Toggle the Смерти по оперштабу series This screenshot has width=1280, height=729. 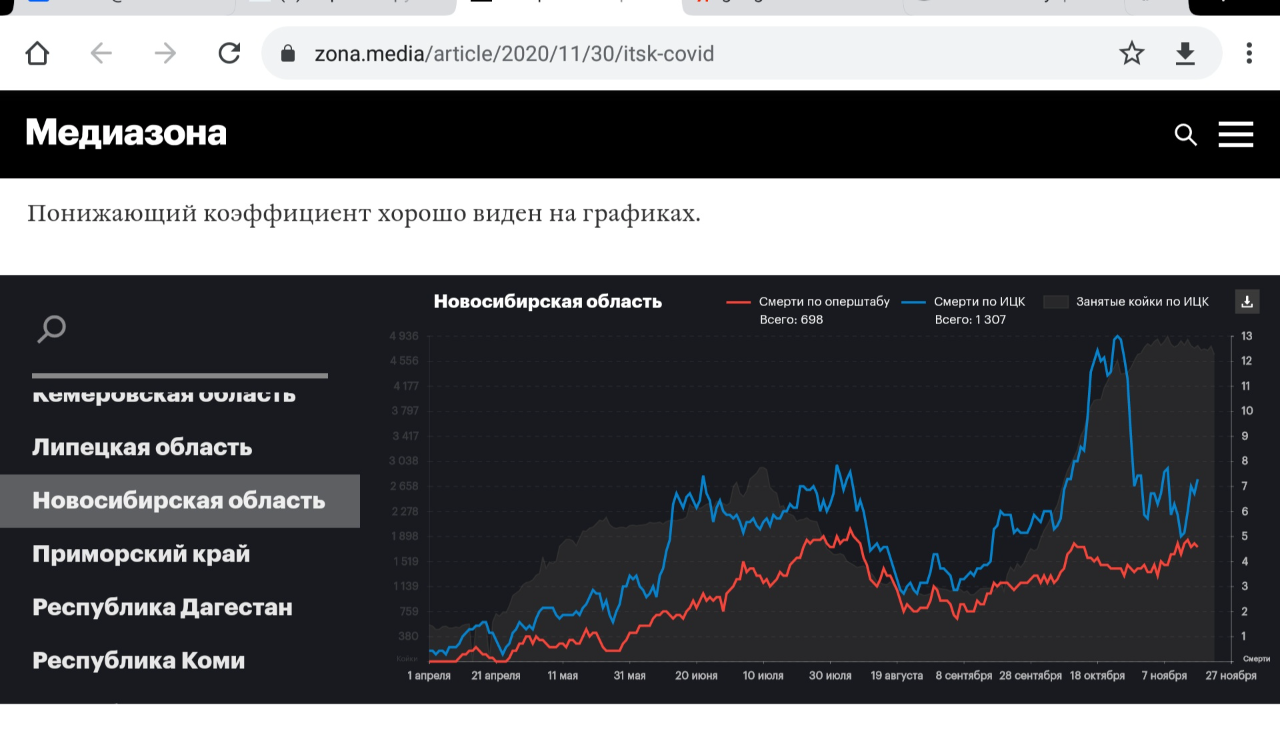tap(808, 302)
